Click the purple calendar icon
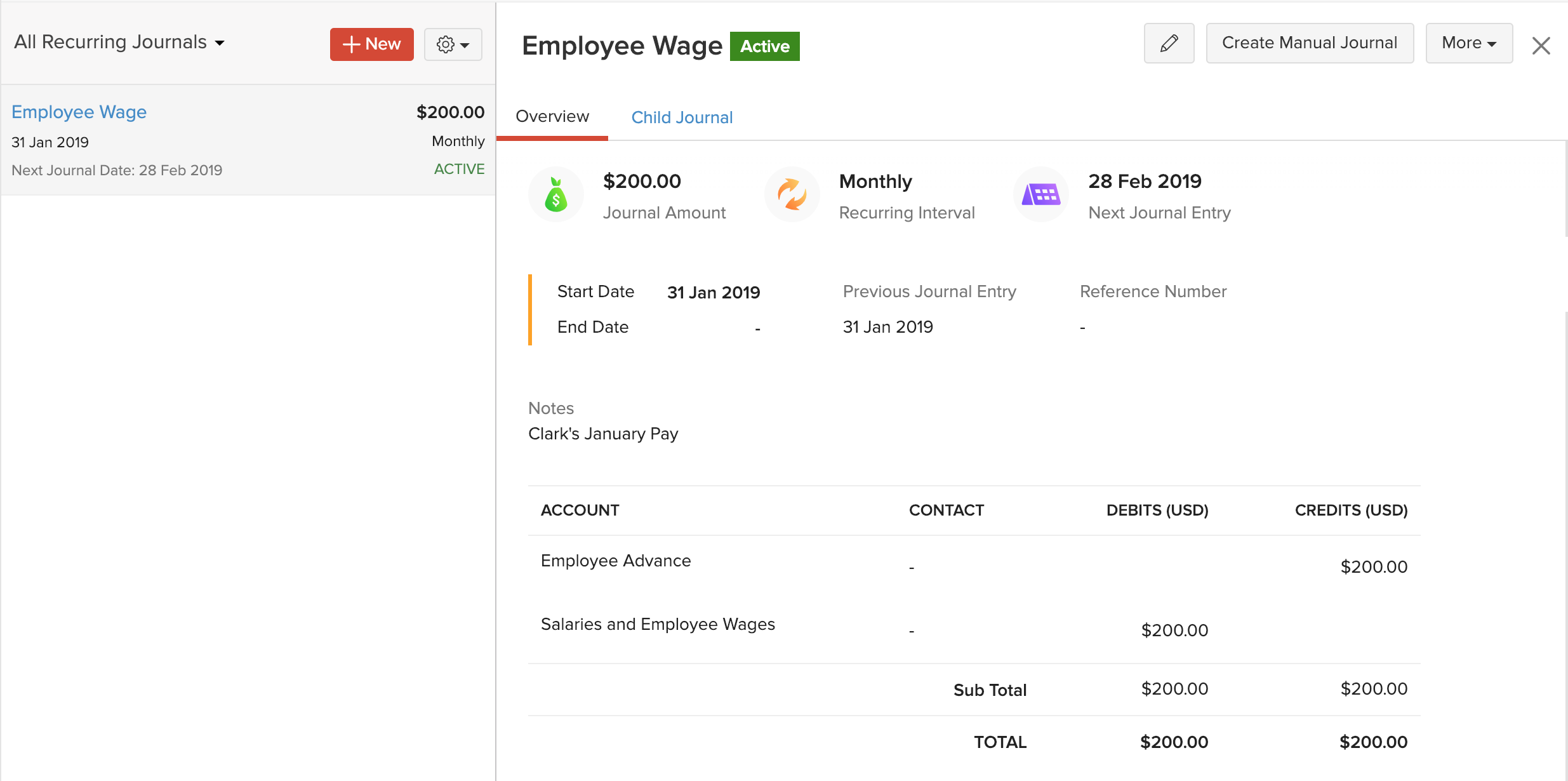 (x=1040, y=195)
